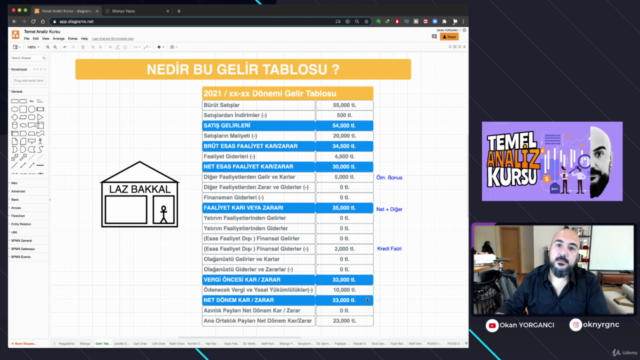Click the last changes saved link

113,39
